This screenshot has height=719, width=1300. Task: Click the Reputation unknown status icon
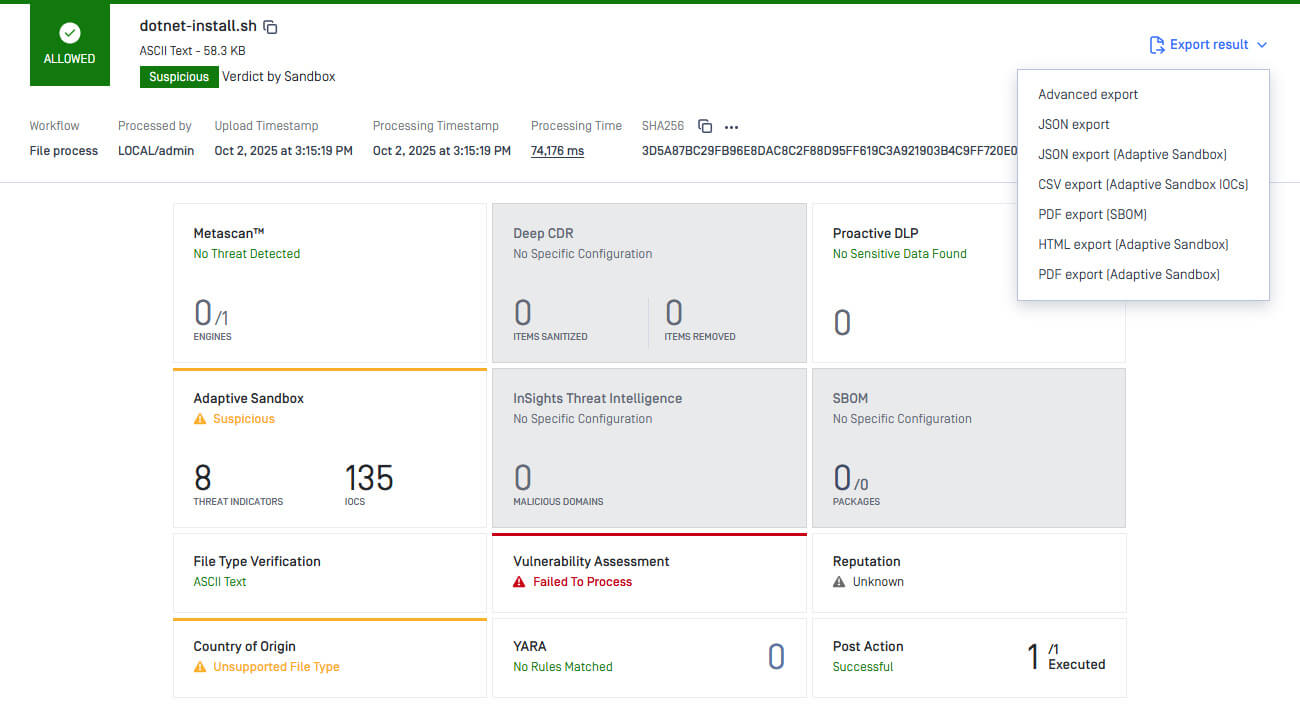coord(839,582)
